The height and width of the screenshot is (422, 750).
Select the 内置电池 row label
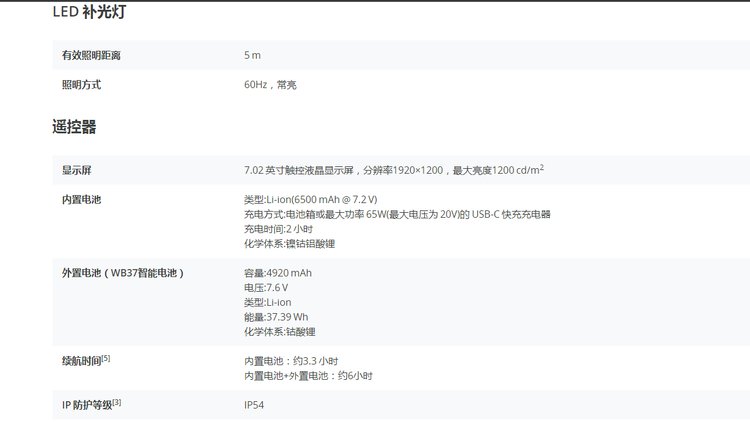tap(81, 199)
